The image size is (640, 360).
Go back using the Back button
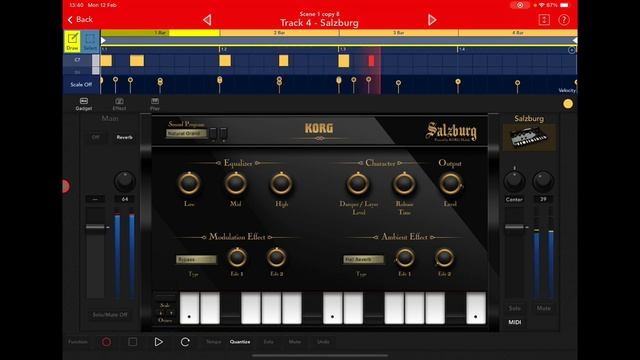pos(80,20)
